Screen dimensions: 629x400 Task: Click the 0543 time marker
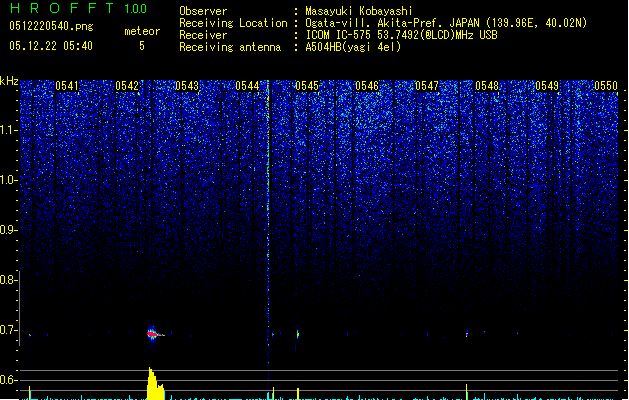coord(187,86)
